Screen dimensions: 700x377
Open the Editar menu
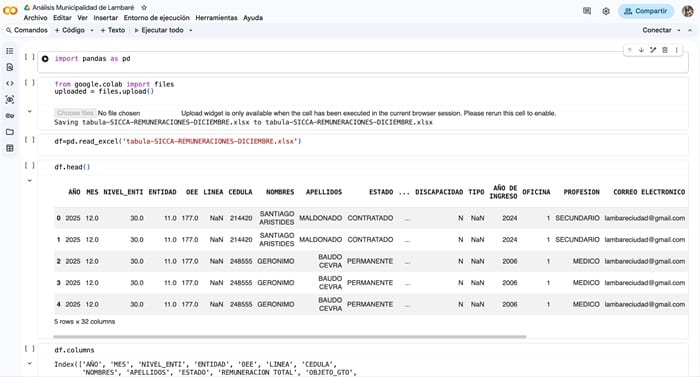point(62,18)
